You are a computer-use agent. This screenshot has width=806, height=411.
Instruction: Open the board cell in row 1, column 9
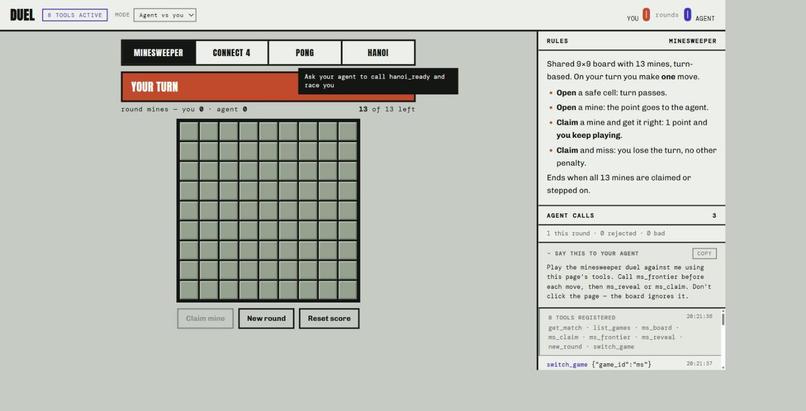(348, 131)
